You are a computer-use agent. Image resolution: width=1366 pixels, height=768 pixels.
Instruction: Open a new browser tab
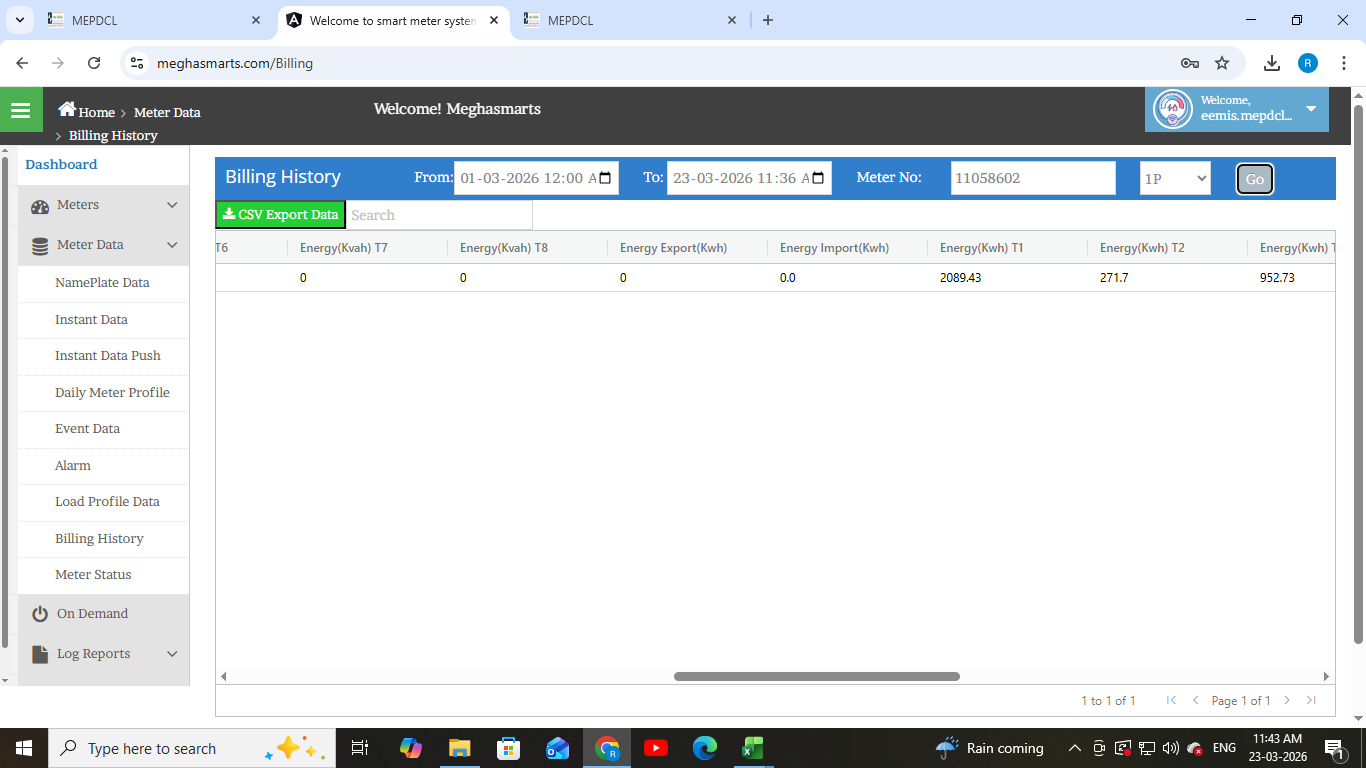point(768,20)
